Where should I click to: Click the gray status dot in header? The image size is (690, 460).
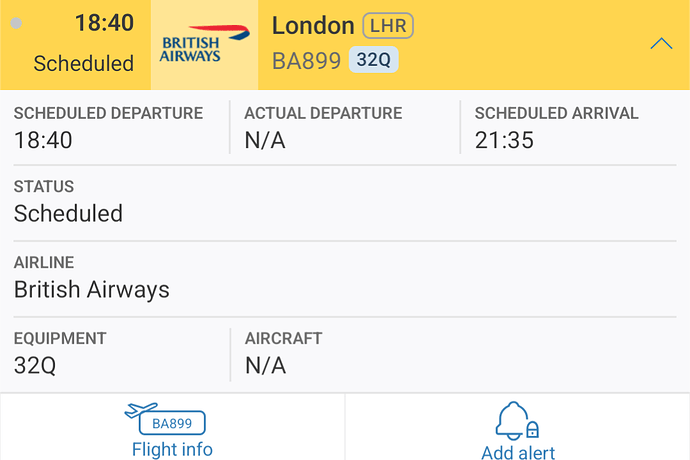tap(16, 23)
